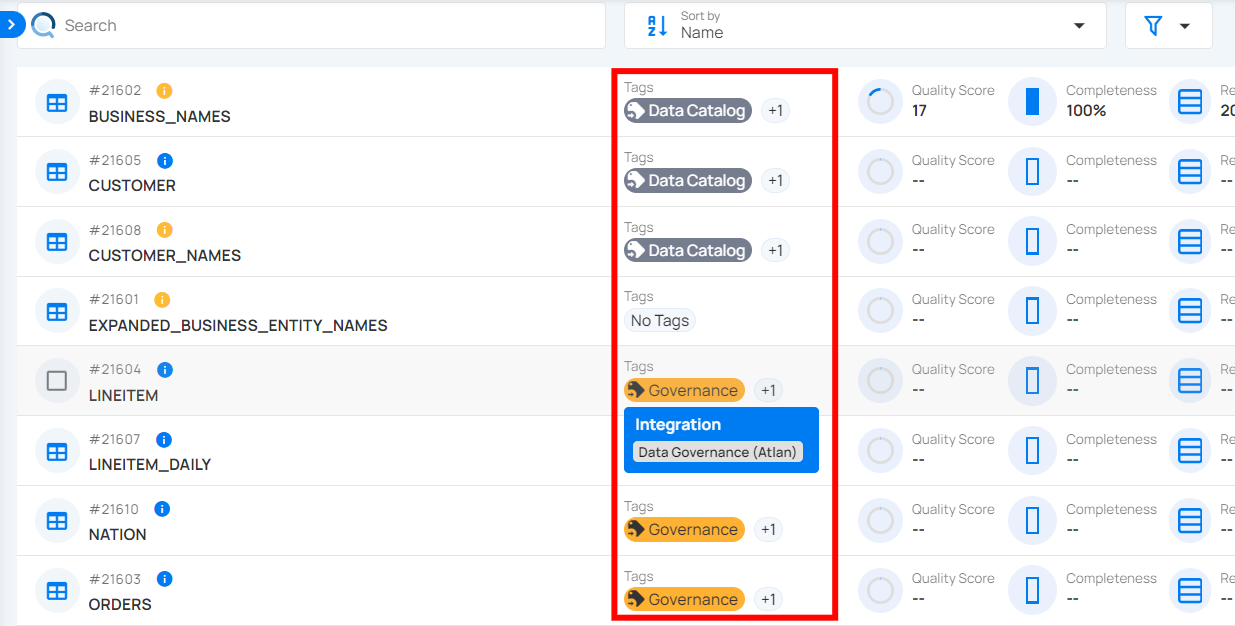Click the database icon at right of NATION row
Screen dimensions: 1235x626
[1189, 520]
